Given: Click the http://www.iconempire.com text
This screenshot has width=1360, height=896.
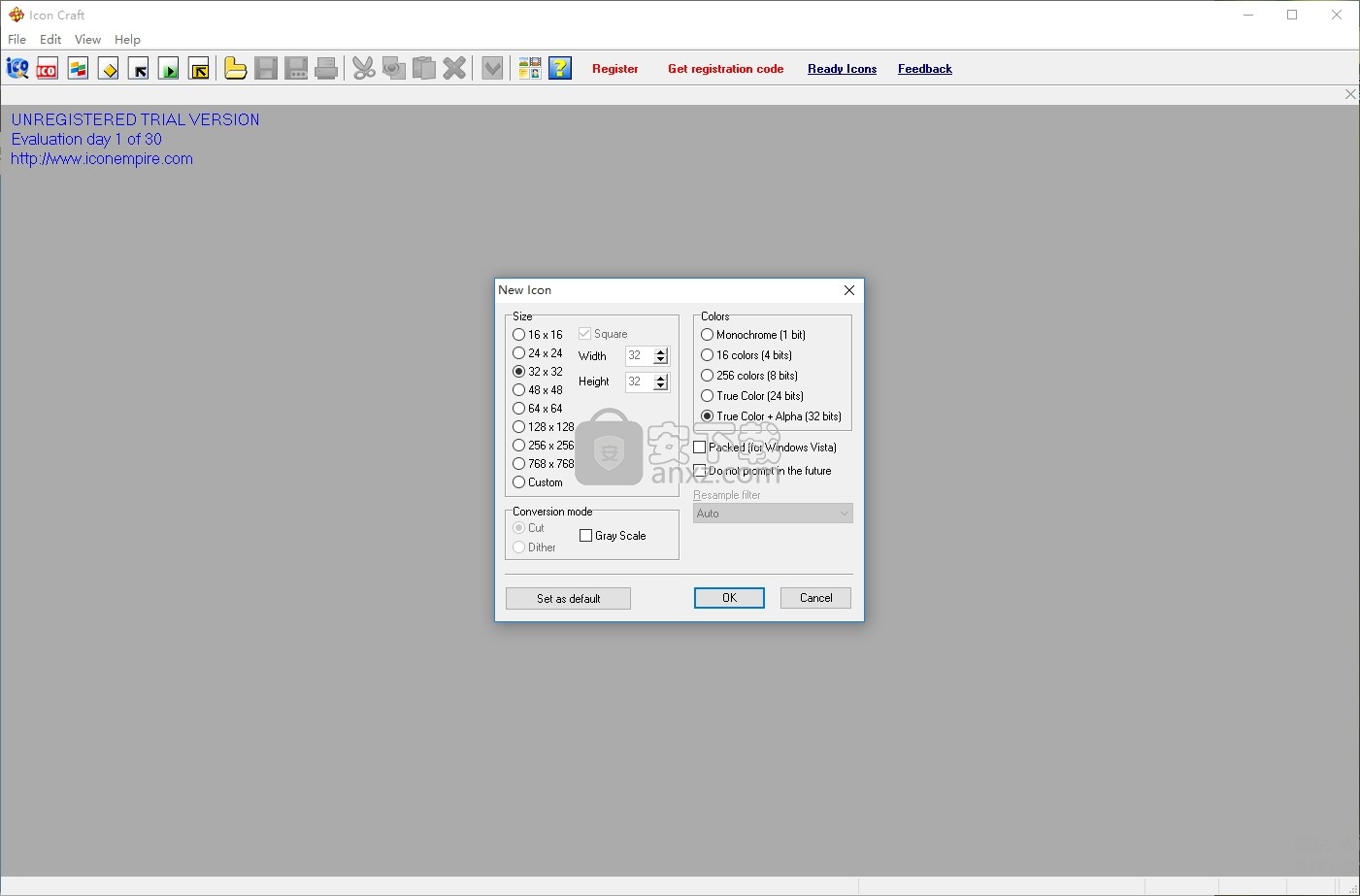Looking at the screenshot, I should coord(102,159).
